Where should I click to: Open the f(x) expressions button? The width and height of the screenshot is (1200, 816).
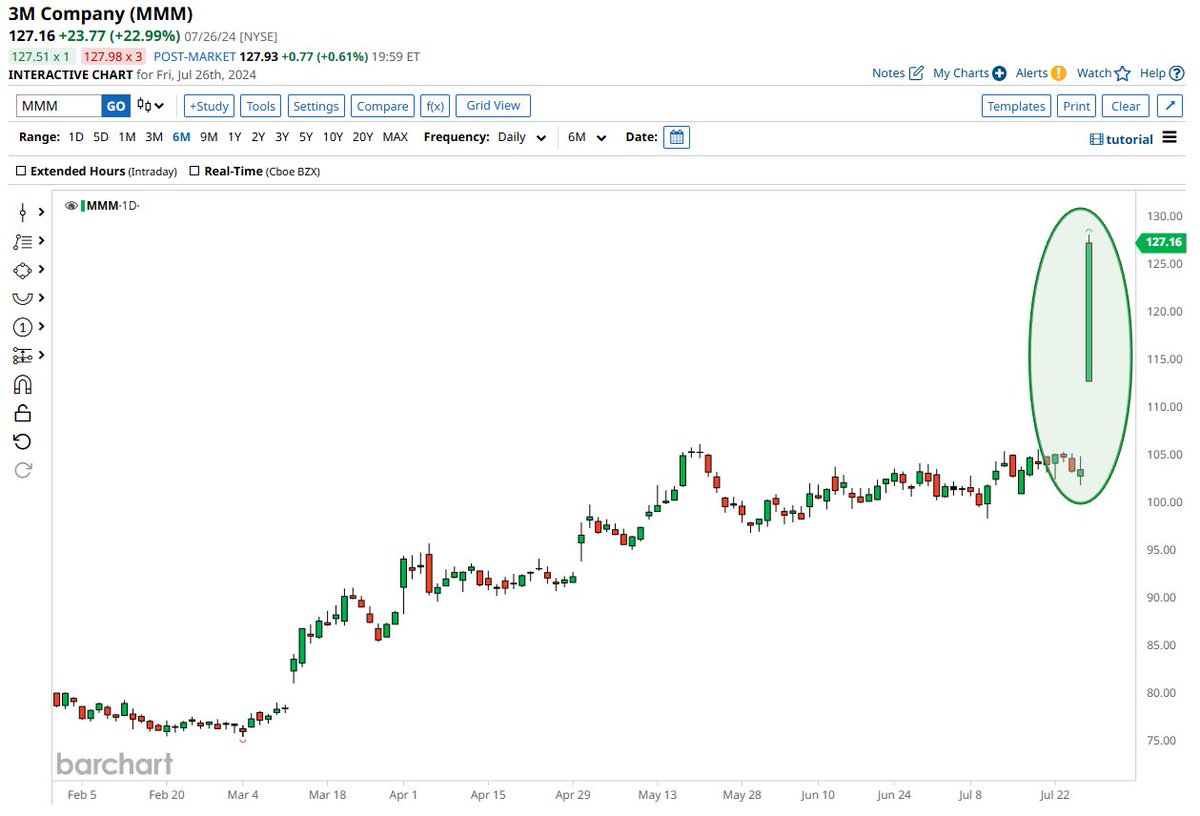(435, 106)
